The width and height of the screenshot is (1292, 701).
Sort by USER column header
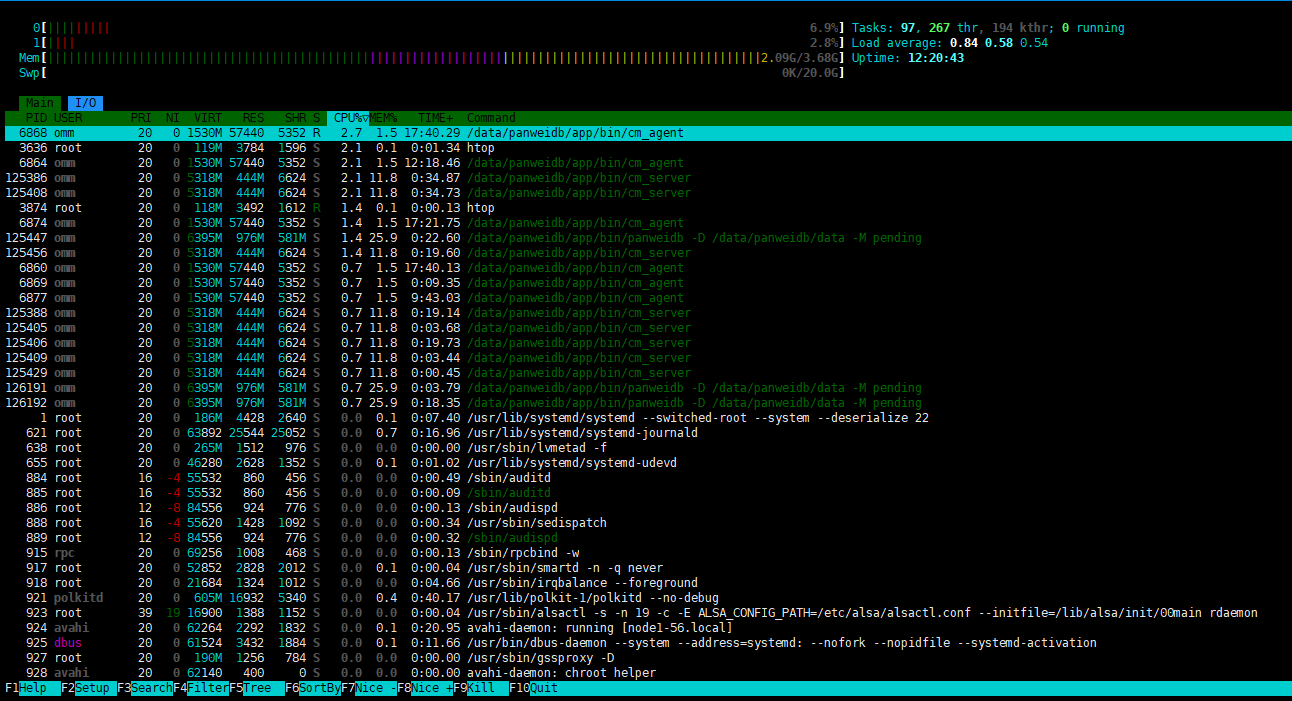[x=68, y=118]
